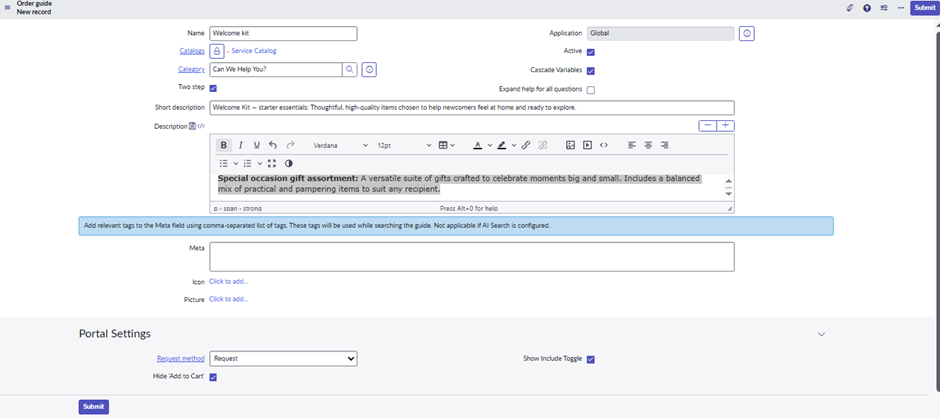940x418 pixels.
Task: Open the text color picker arrow
Action: (x=489, y=146)
